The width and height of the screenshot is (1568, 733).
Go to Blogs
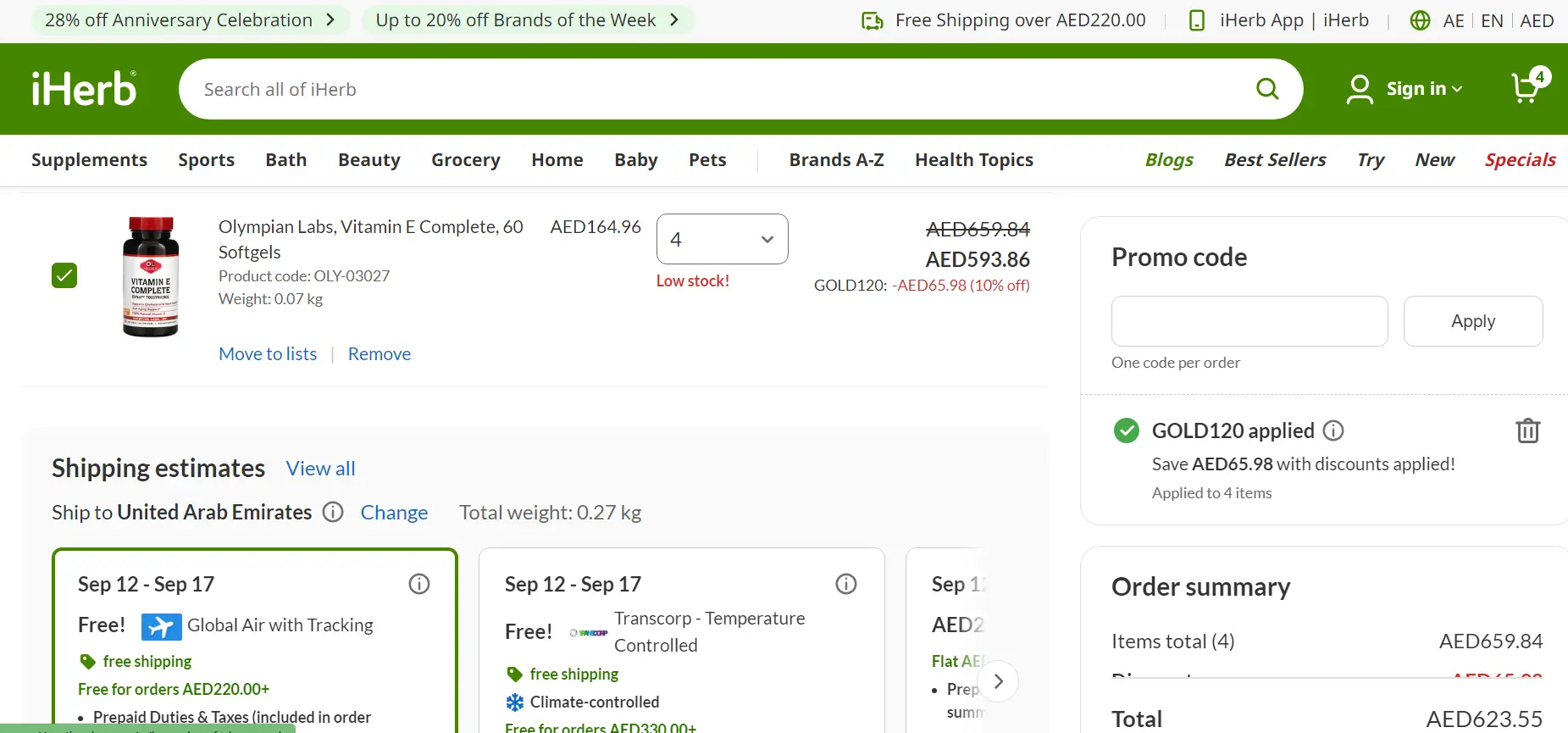[x=1169, y=160]
